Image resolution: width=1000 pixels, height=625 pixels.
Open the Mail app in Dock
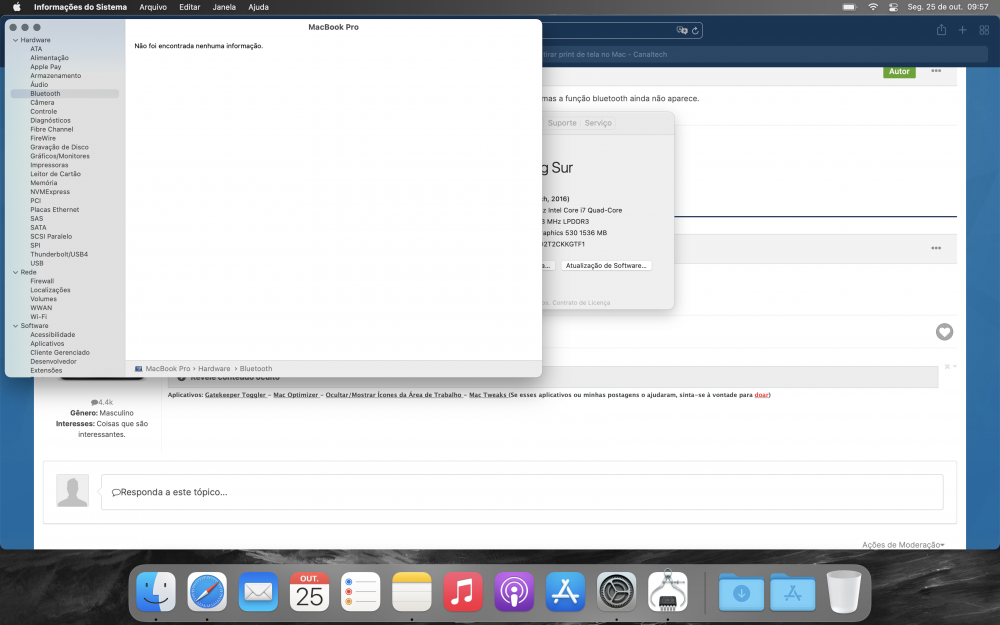258,591
